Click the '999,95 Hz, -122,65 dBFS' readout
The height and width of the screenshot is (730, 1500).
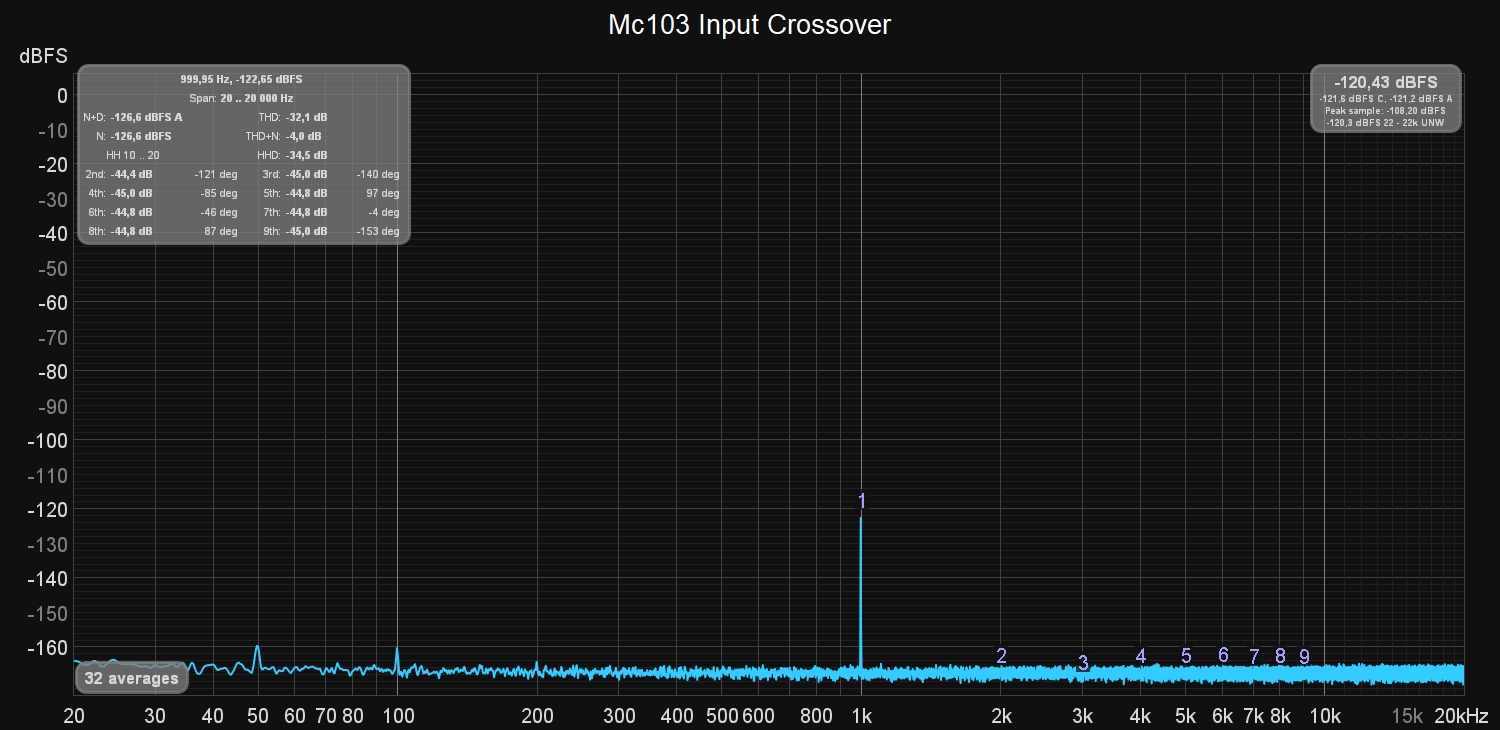click(x=241, y=79)
